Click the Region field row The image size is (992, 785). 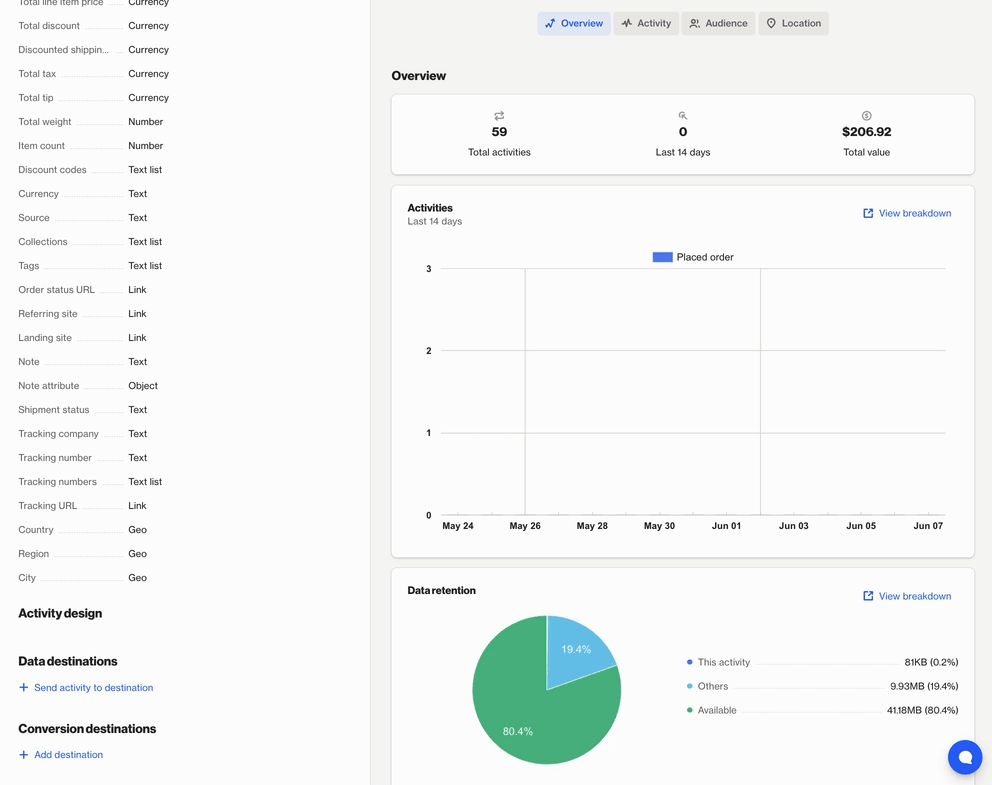[x=83, y=555]
